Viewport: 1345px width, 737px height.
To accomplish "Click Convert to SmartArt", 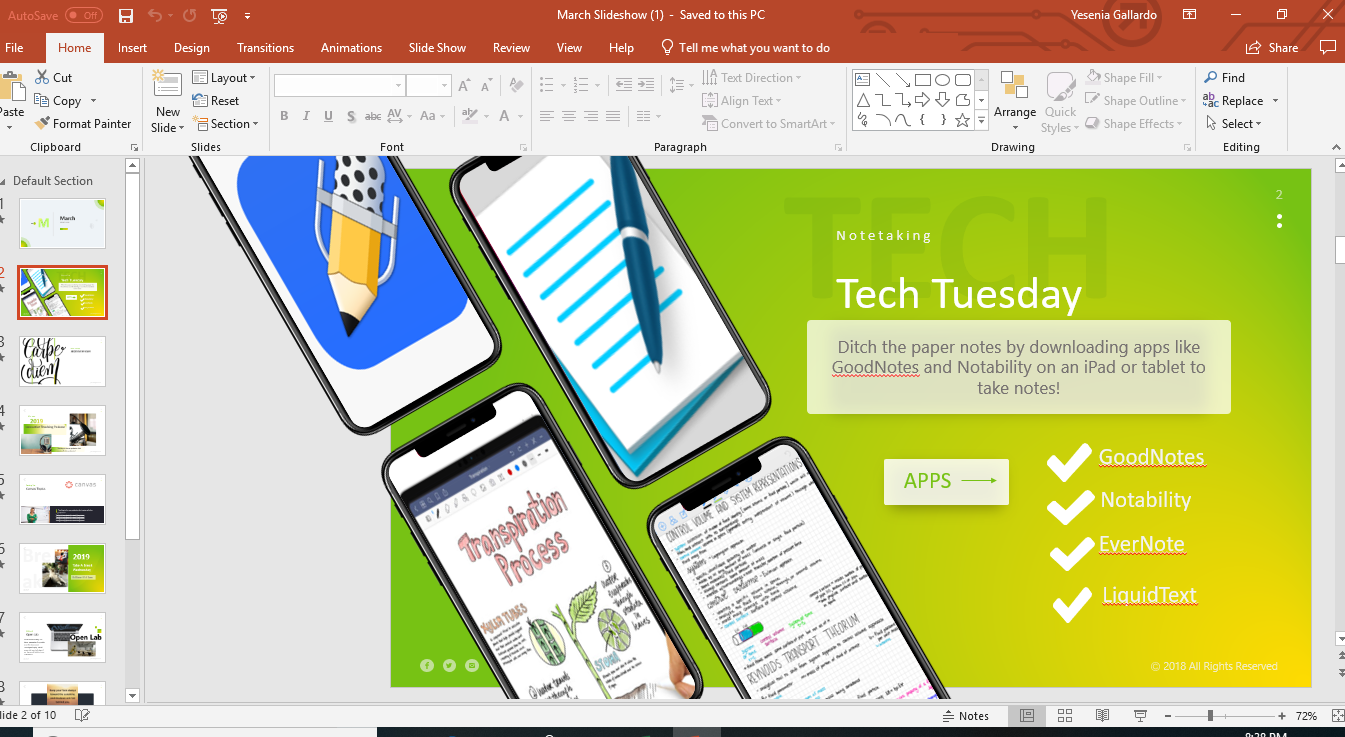I will click(769, 124).
